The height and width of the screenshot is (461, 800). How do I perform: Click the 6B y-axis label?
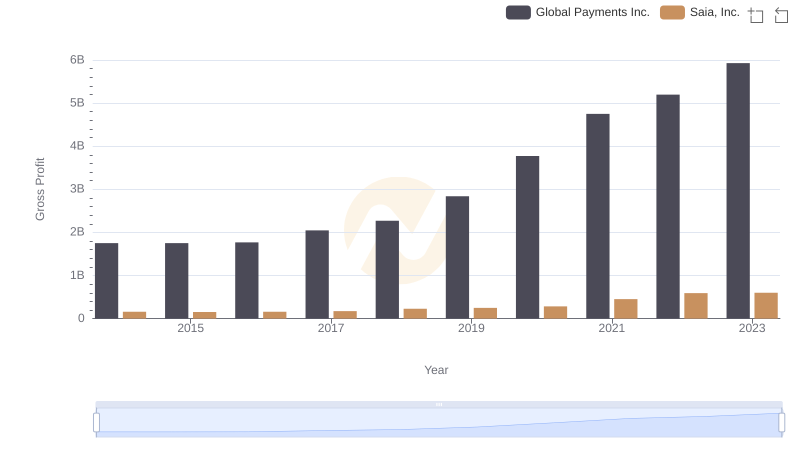pos(77,60)
